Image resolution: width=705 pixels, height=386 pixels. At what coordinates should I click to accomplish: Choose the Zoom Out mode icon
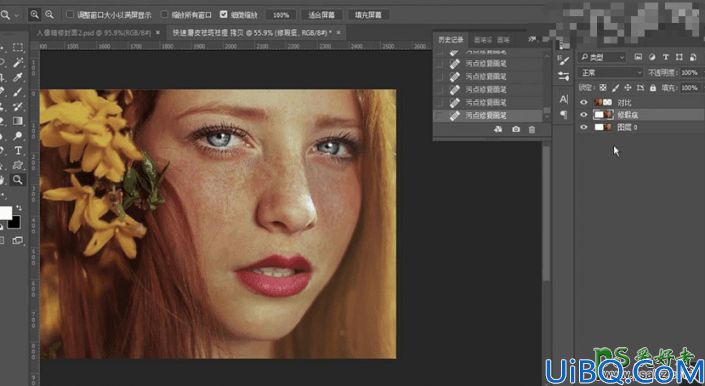pyautogui.click(x=49, y=15)
